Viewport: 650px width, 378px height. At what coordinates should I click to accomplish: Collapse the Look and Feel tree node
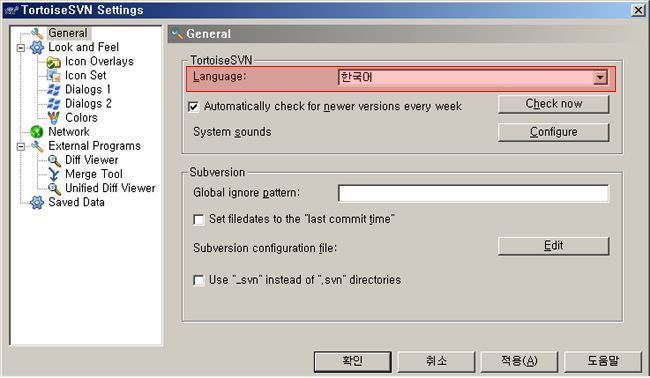click(21, 48)
